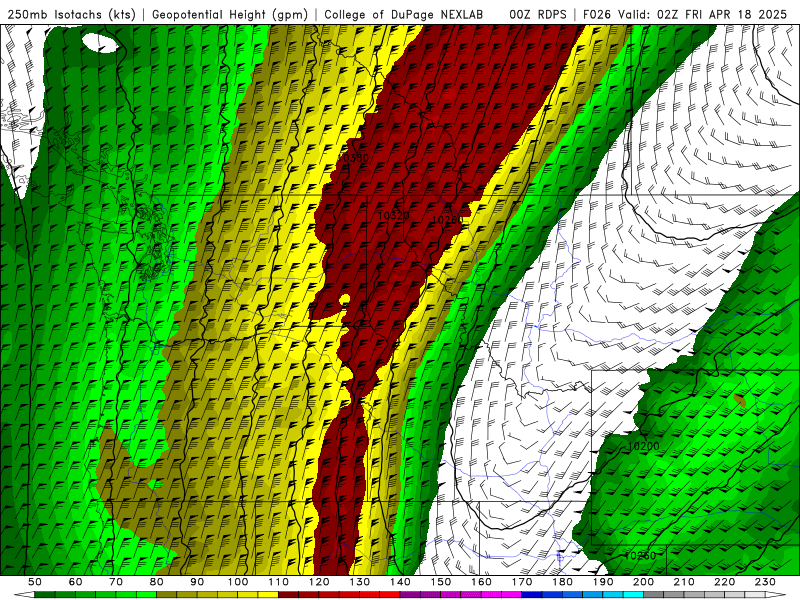This screenshot has width=800, height=600.
Task: Click the 170 value on the color scale
Action: (522, 582)
